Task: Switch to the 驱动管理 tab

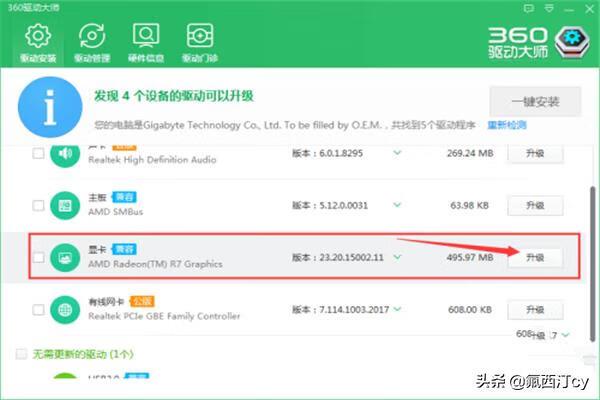Action: [x=92, y=43]
